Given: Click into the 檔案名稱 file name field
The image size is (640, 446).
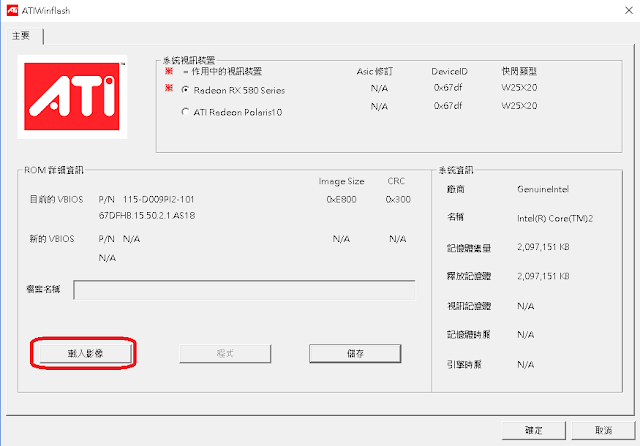Looking at the screenshot, I should 244,290.
